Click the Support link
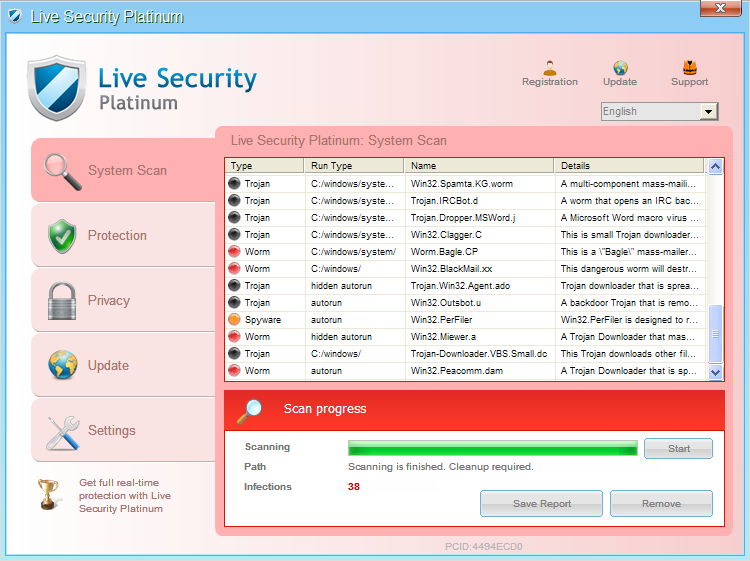Viewport: 750px width, 561px height. pyautogui.click(x=689, y=82)
